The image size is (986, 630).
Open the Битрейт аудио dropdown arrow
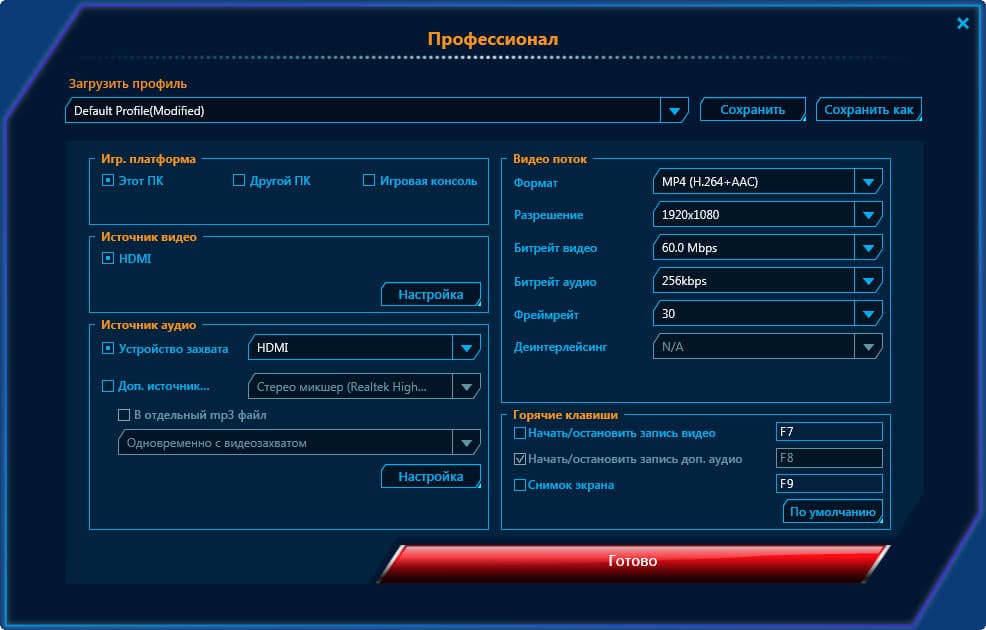coord(868,281)
